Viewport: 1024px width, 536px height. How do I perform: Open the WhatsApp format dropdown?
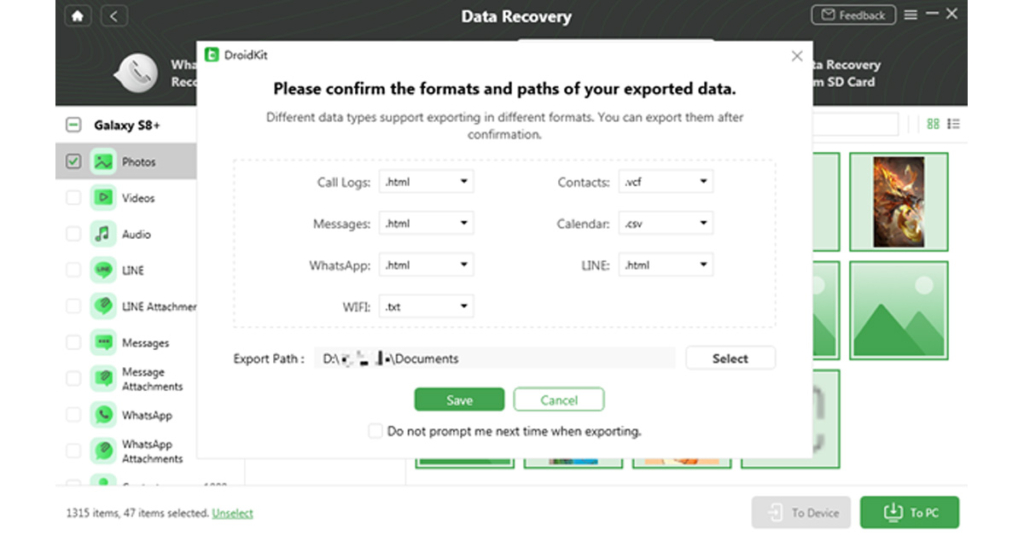(x=426, y=265)
